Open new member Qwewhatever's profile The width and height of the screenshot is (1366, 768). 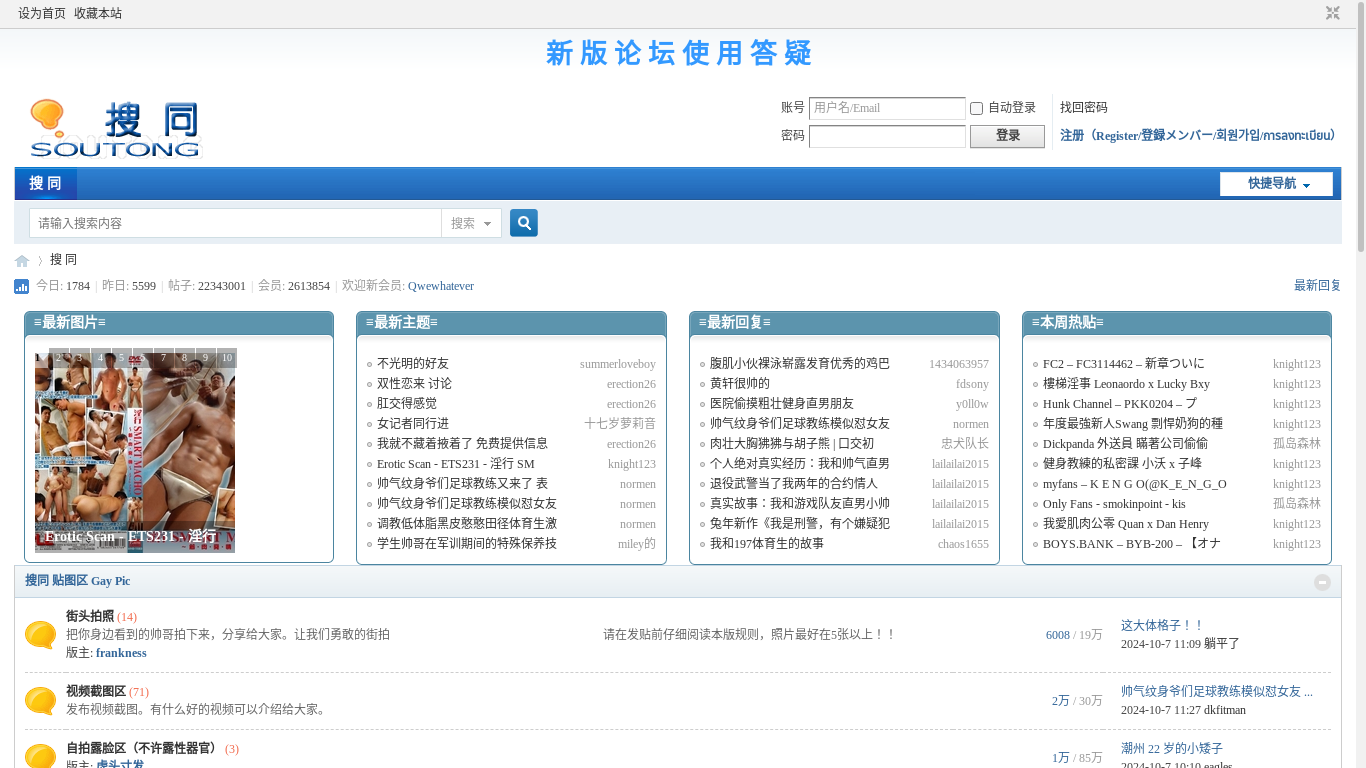click(441, 286)
